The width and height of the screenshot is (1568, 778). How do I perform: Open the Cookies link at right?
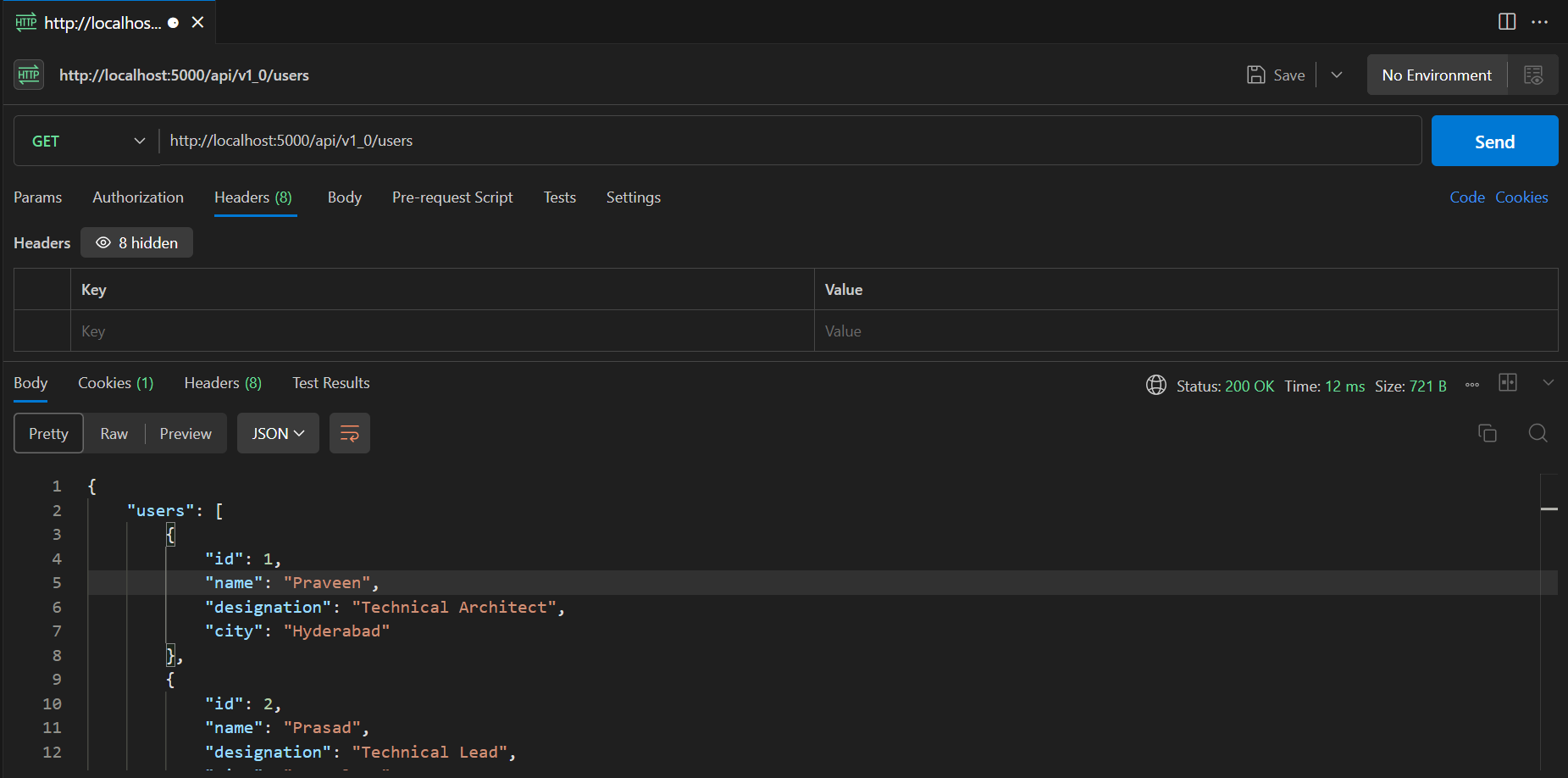1521,197
